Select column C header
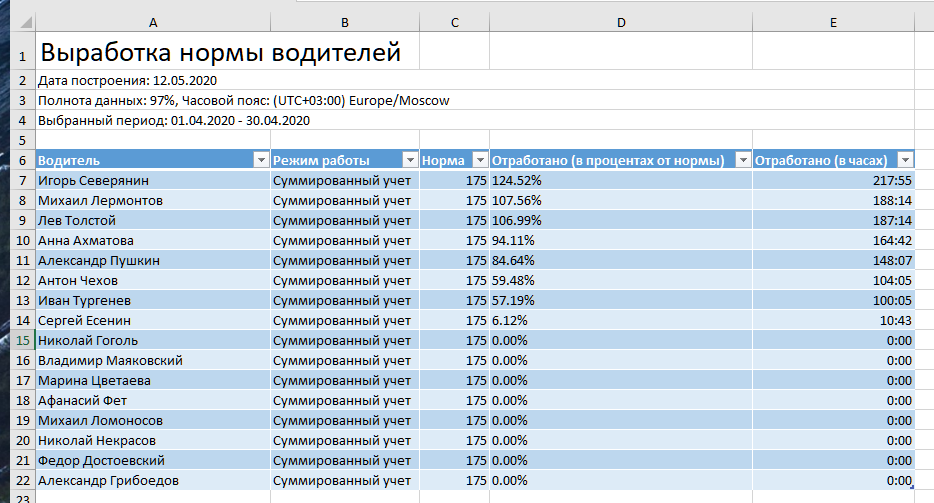This screenshot has width=934, height=503. pos(455,22)
